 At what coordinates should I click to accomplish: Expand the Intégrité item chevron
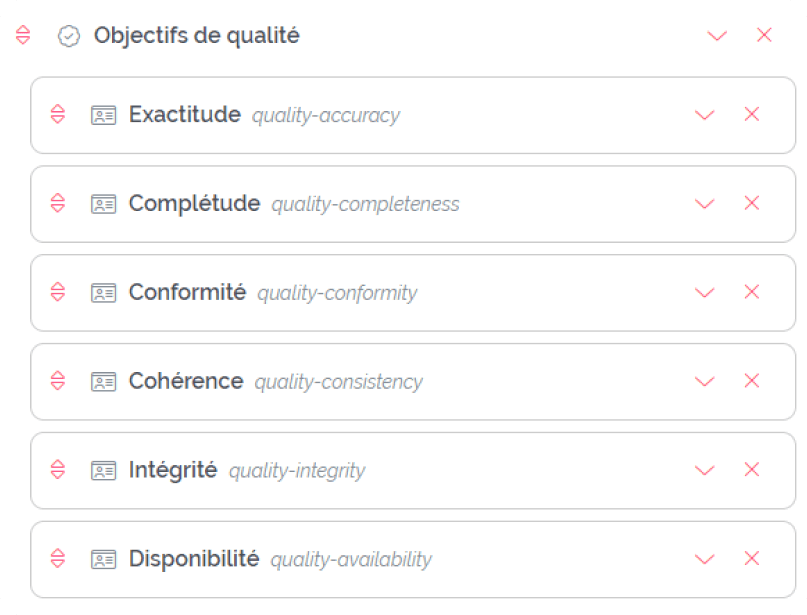[x=705, y=470]
